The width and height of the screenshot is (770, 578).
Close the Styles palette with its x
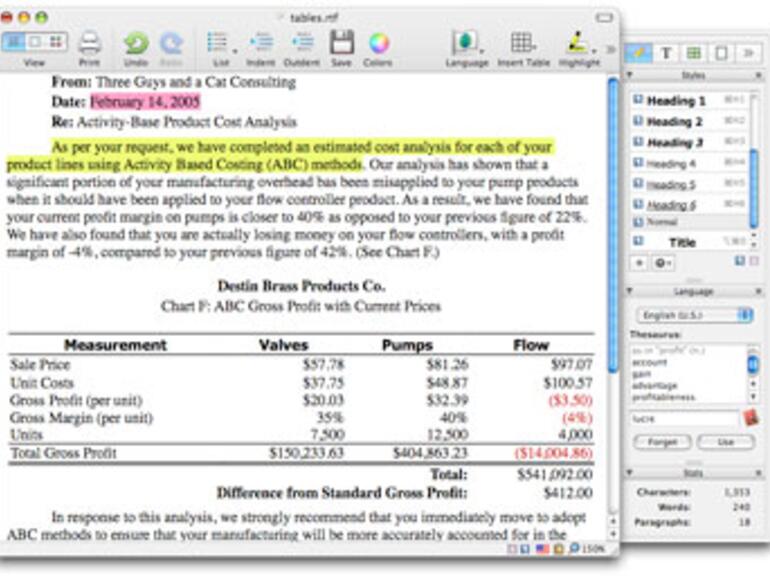click(759, 76)
